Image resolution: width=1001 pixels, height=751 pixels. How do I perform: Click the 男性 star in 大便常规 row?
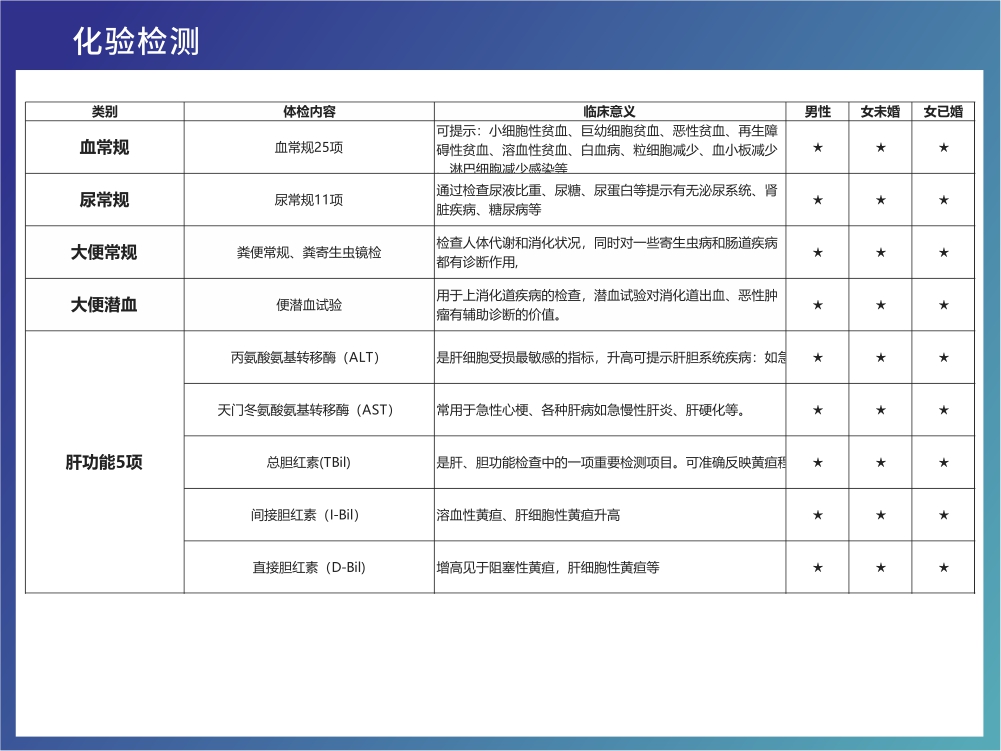(x=817, y=252)
